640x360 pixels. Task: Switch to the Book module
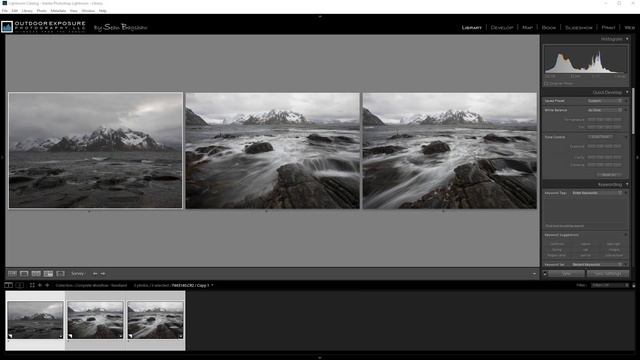[549, 28]
